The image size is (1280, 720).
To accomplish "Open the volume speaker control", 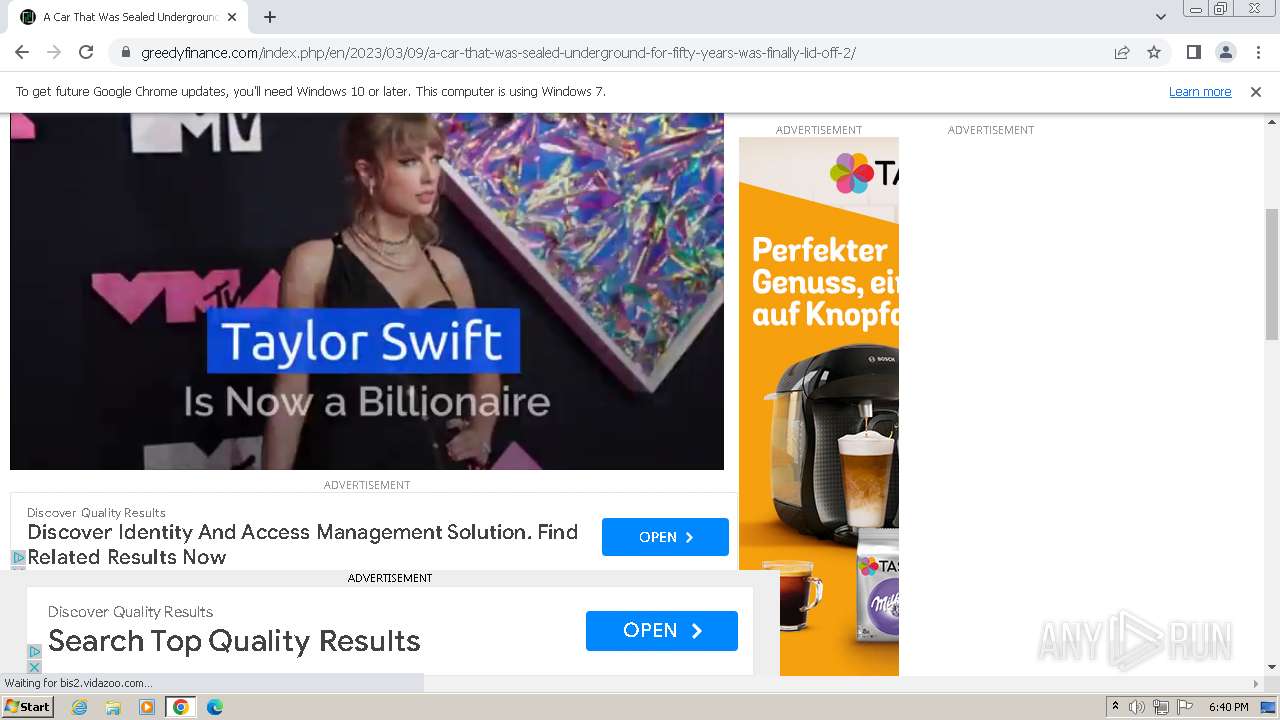I will click(1137, 707).
